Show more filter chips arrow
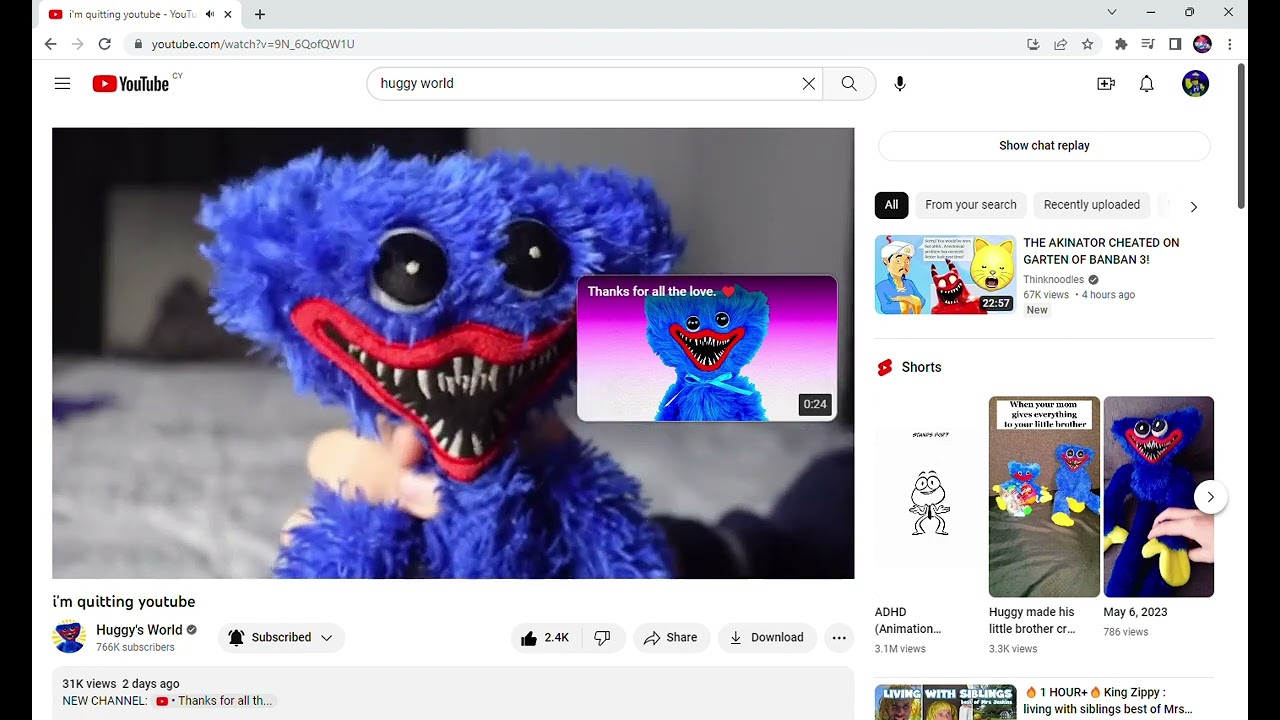1280x720 pixels. click(x=1193, y=206)
